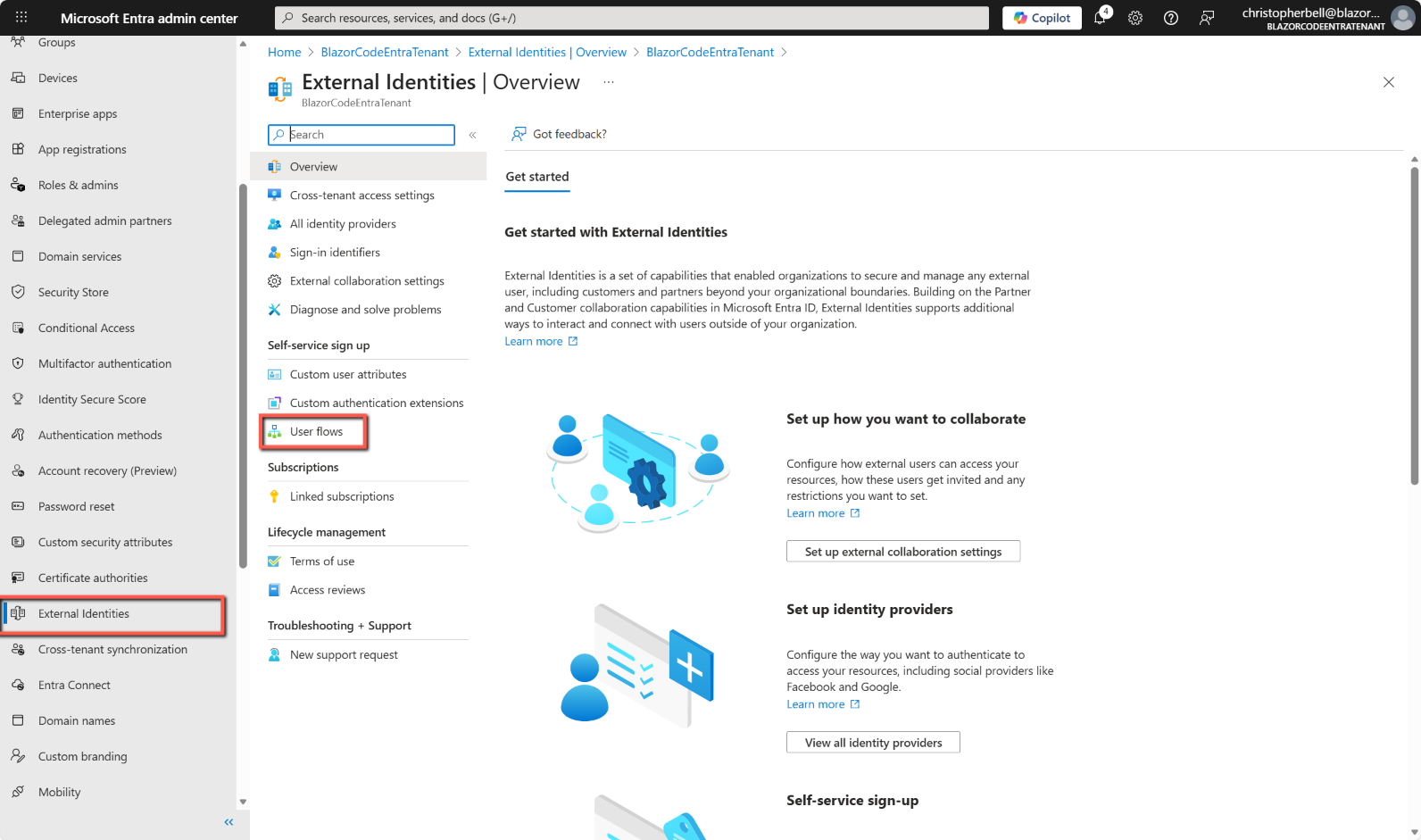Open the More options ellipsis beside the title
Viewport: 1421px width, 840px height.
pos(609,82)
